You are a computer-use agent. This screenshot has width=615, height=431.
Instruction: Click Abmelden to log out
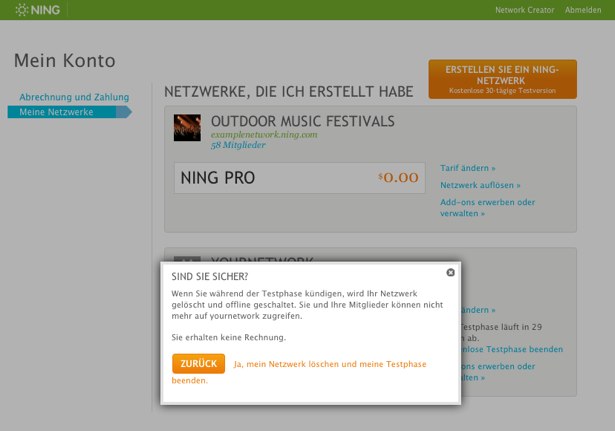point(583,10)
